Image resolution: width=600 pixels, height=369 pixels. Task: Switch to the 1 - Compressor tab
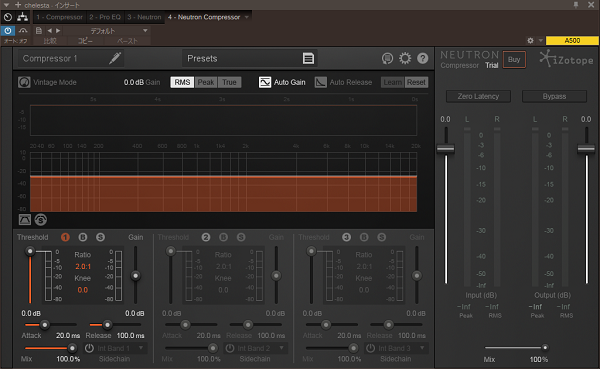(59, 17)
